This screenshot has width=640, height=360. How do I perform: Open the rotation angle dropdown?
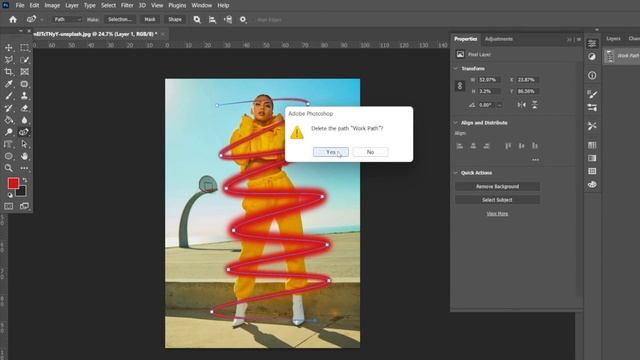[x=499, y=105]
